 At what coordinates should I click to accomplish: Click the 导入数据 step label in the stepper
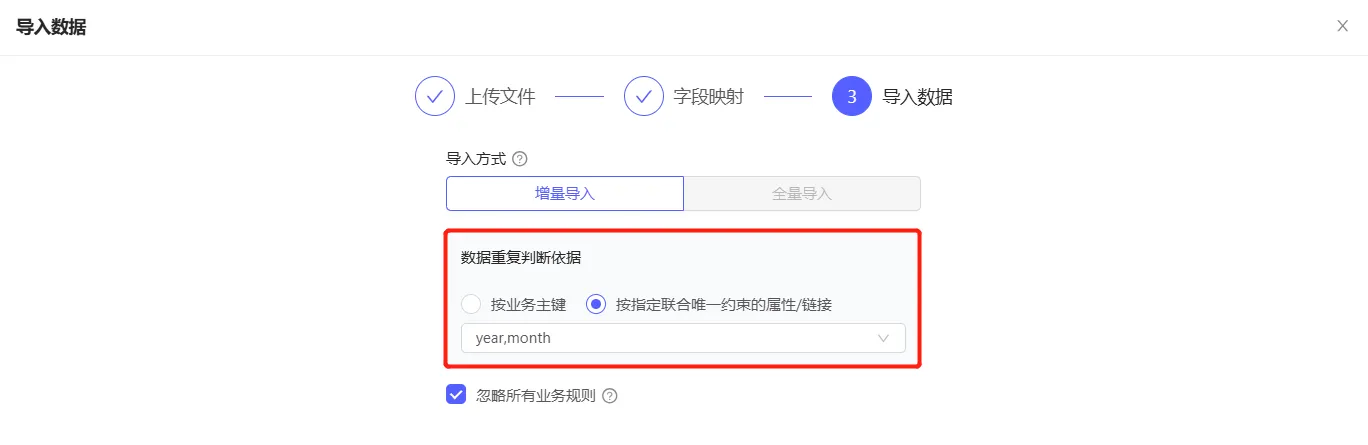click(x=917, y=97)
